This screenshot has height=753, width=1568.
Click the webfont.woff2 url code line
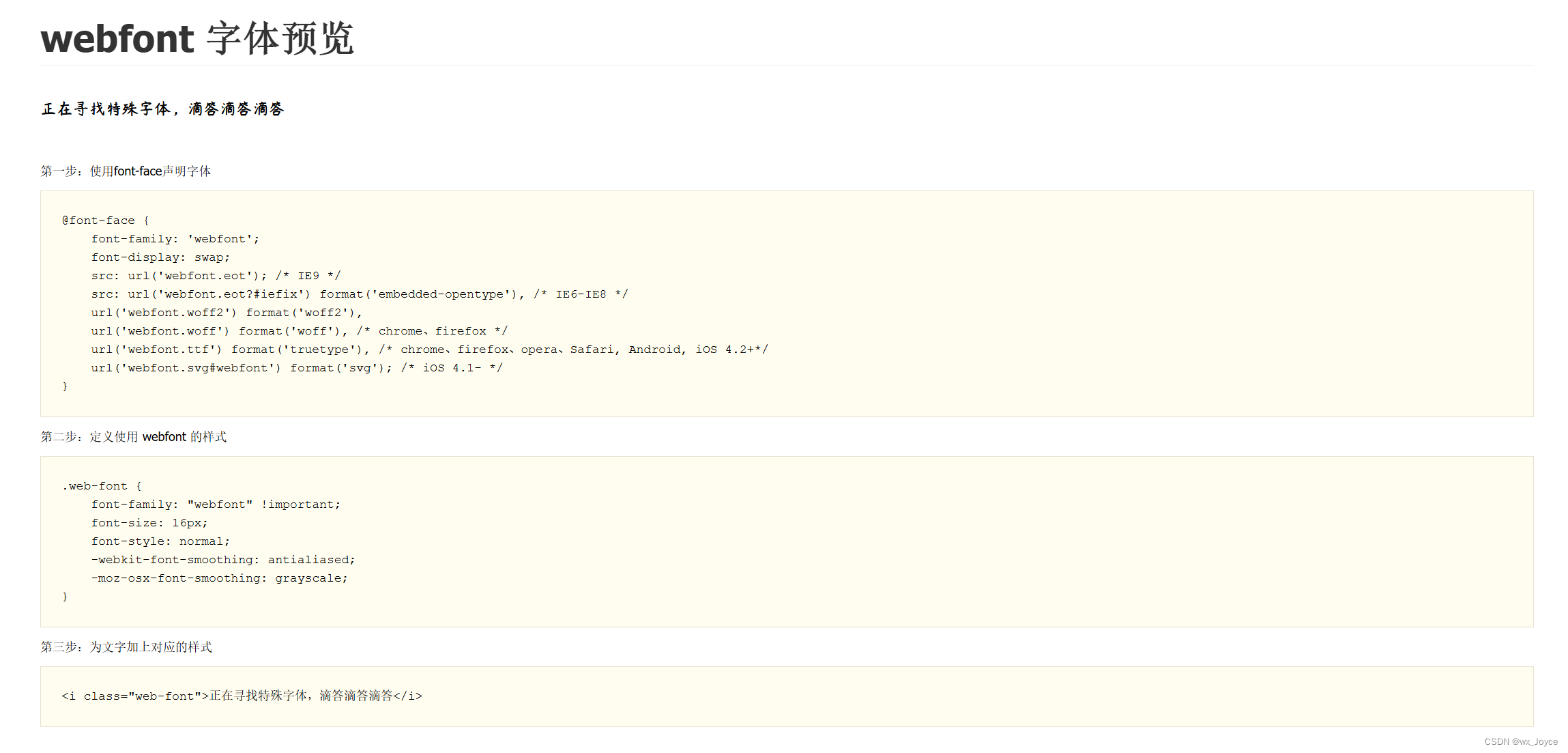coord(226,313)
